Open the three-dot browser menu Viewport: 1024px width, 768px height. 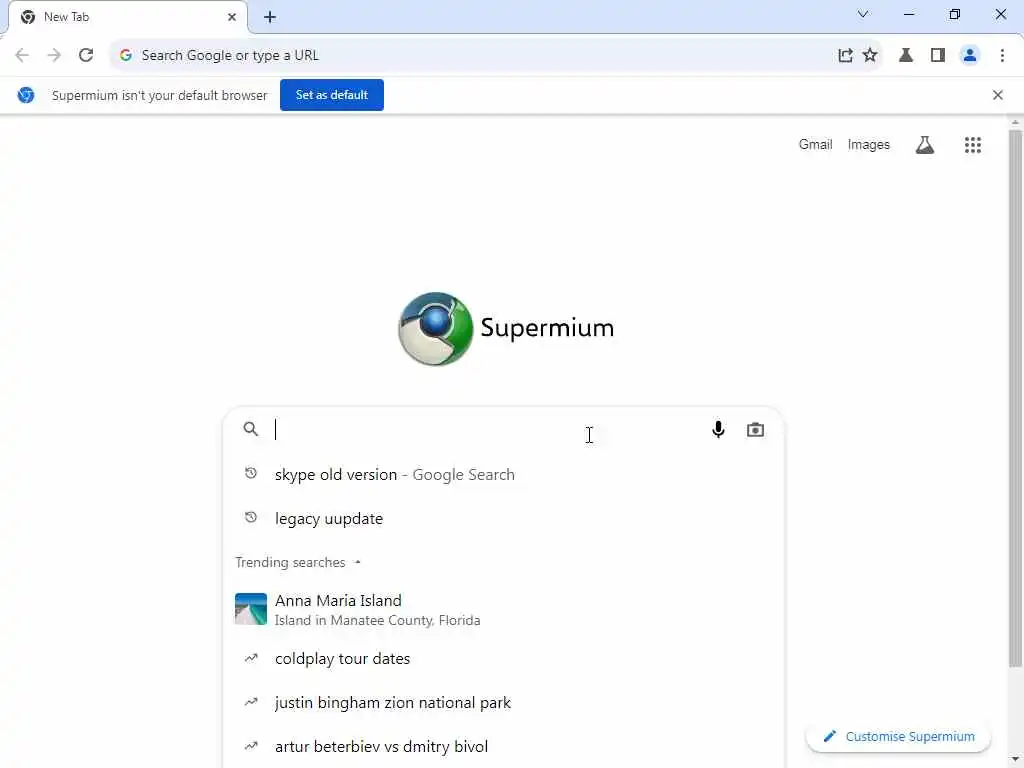click(1002, 56)
